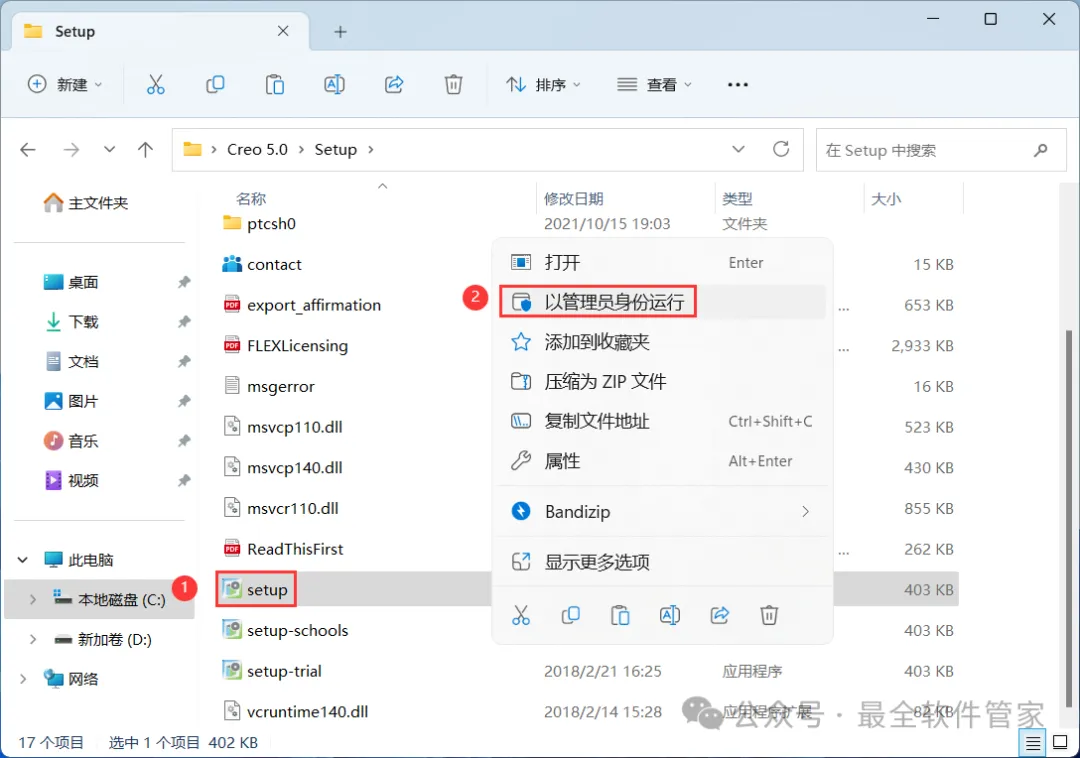Go back with the Back arrow
The image size is (1080, 758).
pos(28,149)
